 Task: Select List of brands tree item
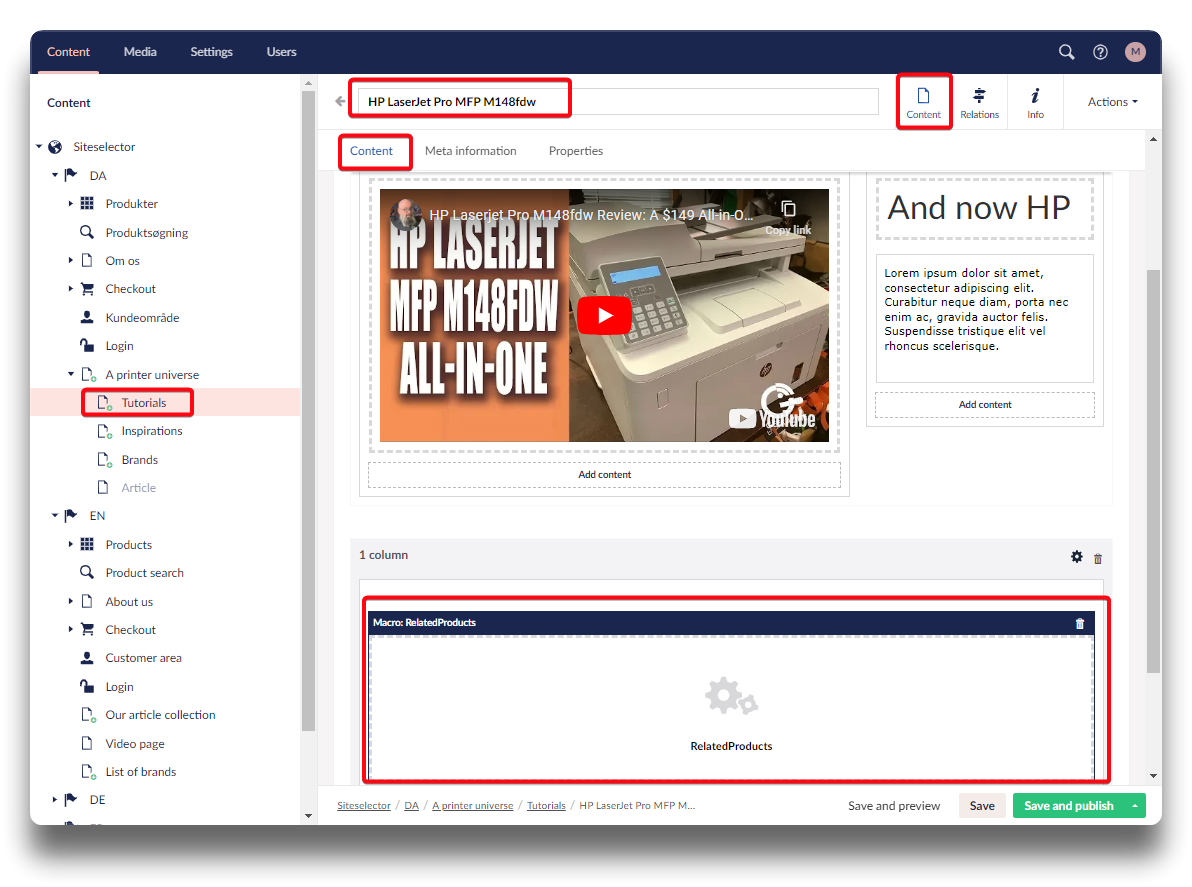[141, 771]
